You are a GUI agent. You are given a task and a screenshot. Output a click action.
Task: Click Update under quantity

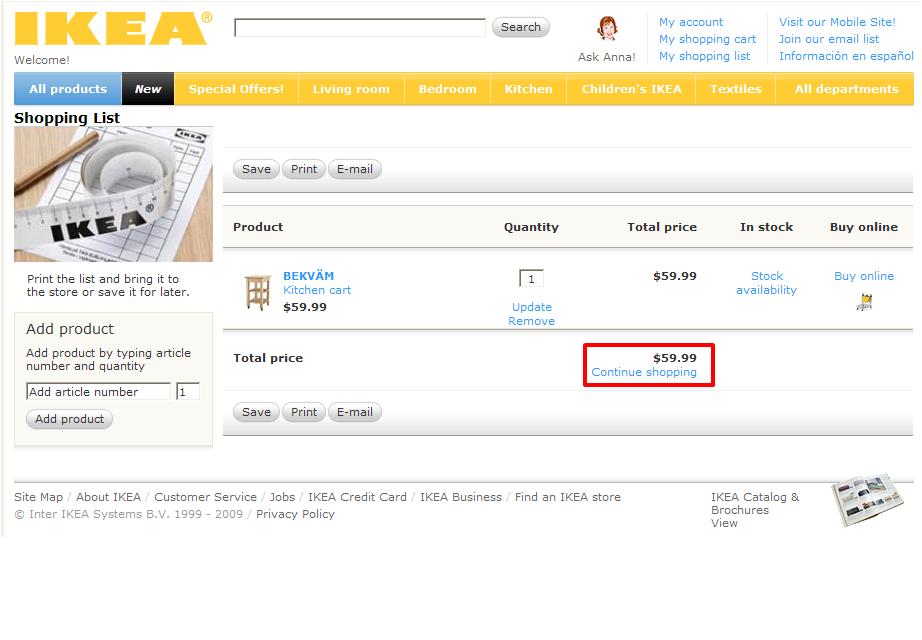(x=532, y=307)
